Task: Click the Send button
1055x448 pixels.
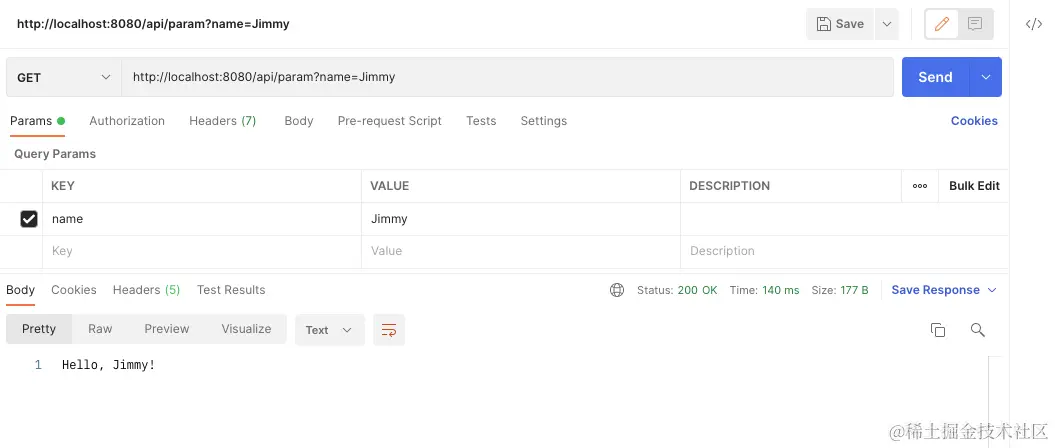Action: tap(935, 77)
